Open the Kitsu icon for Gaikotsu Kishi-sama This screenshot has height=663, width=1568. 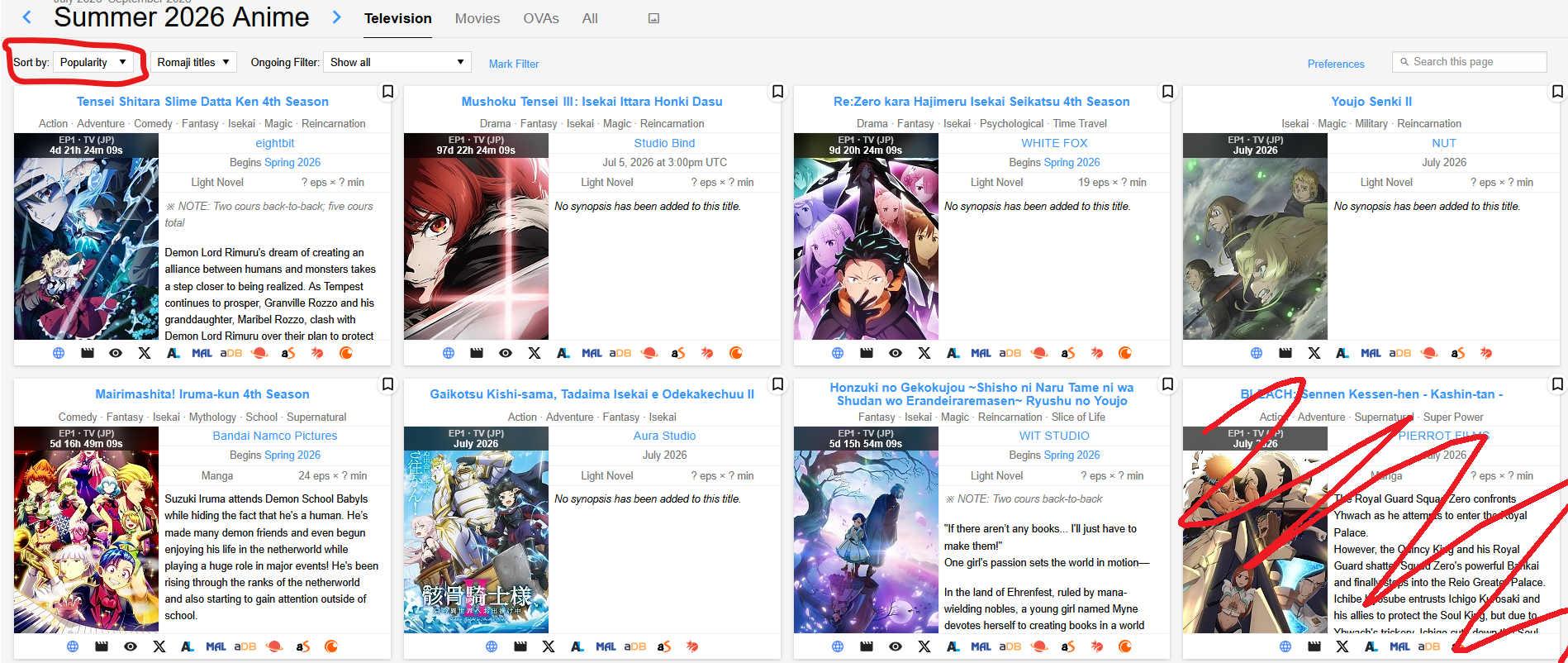coord(692,646)
